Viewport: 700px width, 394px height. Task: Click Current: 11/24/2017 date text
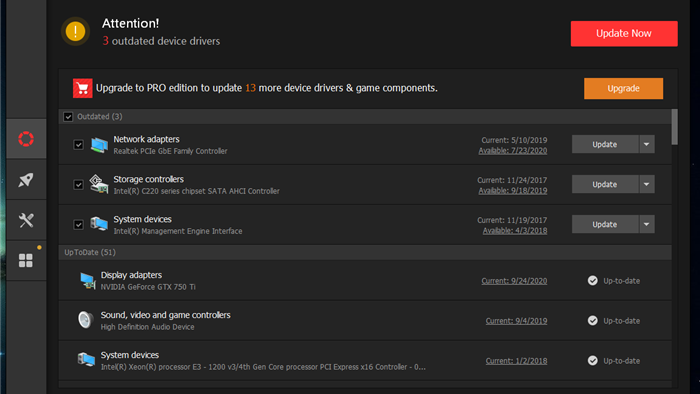point(512,180)
